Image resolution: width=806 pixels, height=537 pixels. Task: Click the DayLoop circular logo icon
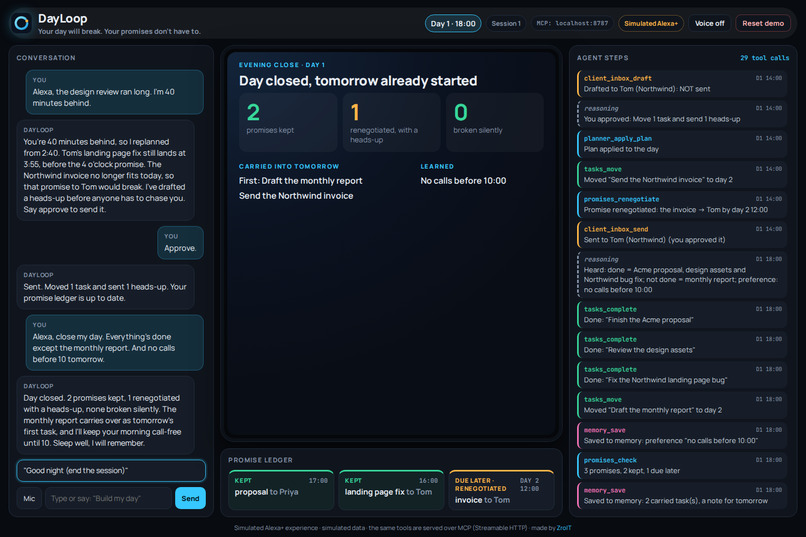point(22,23)
